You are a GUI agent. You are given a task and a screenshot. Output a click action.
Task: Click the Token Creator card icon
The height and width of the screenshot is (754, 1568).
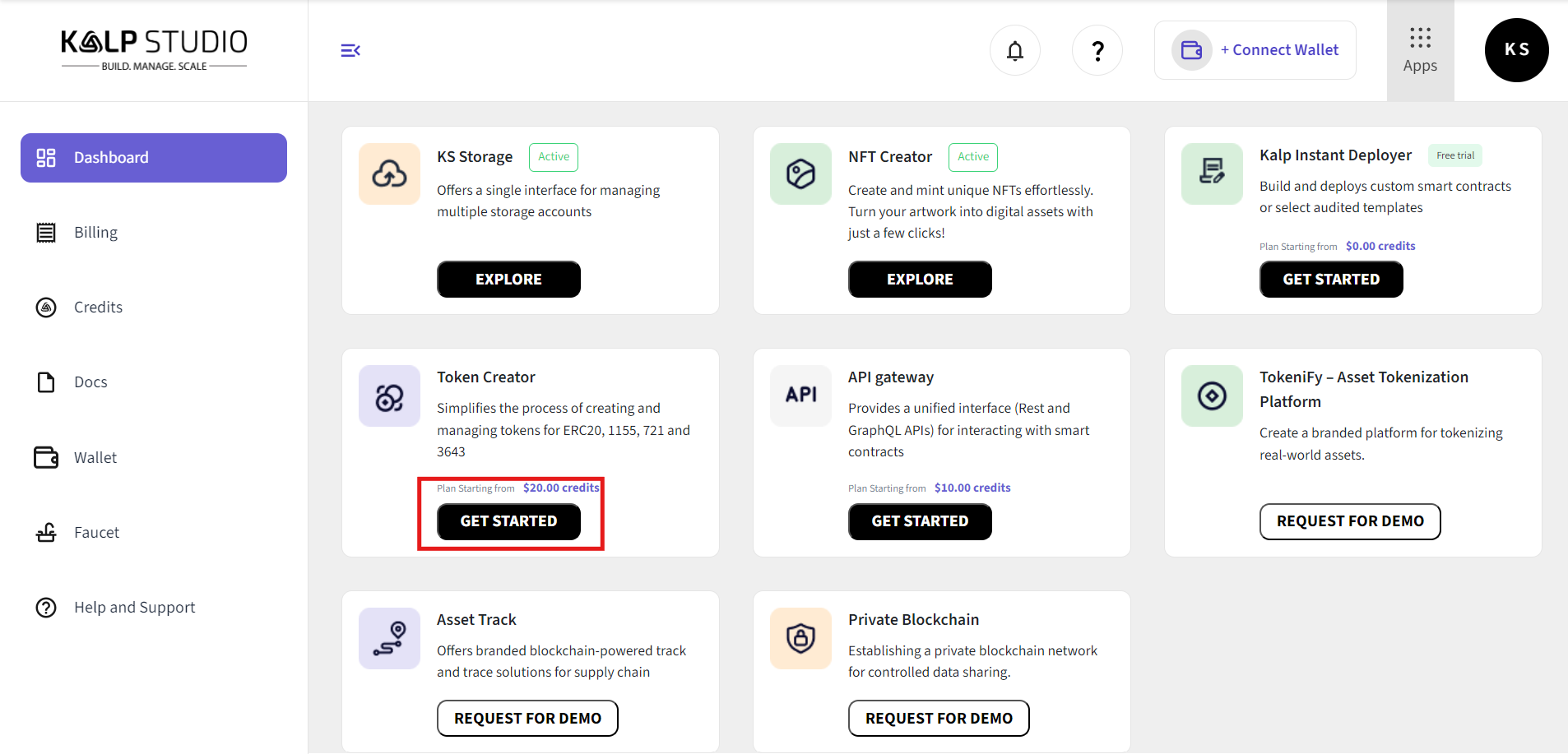389,396
